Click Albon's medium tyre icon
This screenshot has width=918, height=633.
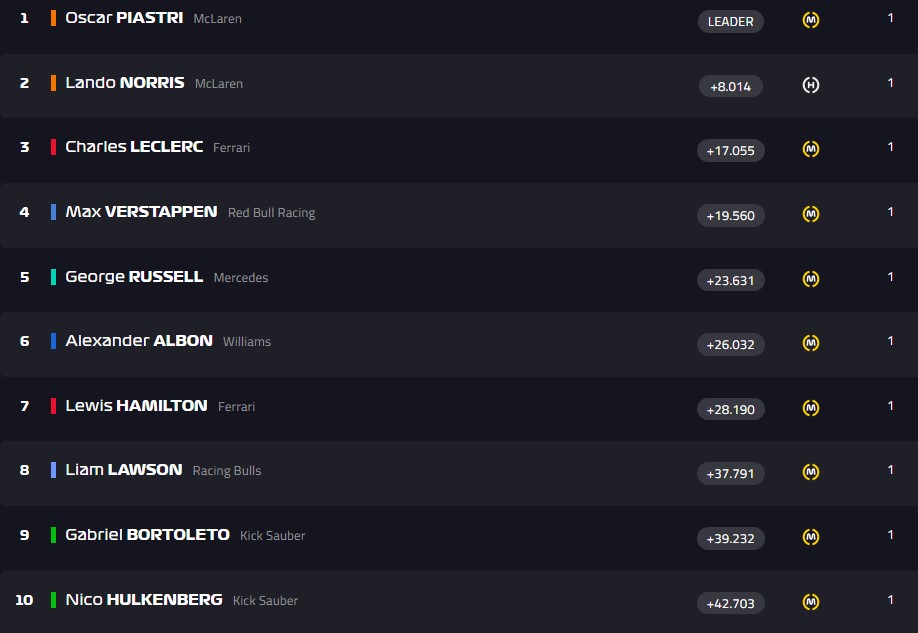pyautogui.click(x=811, y=343)
